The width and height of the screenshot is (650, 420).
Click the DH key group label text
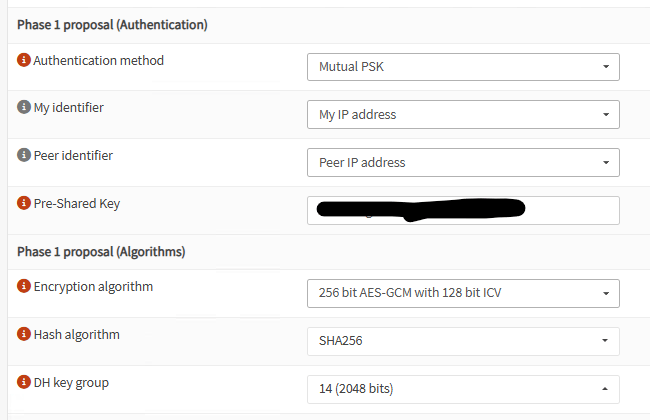(71, 382)
